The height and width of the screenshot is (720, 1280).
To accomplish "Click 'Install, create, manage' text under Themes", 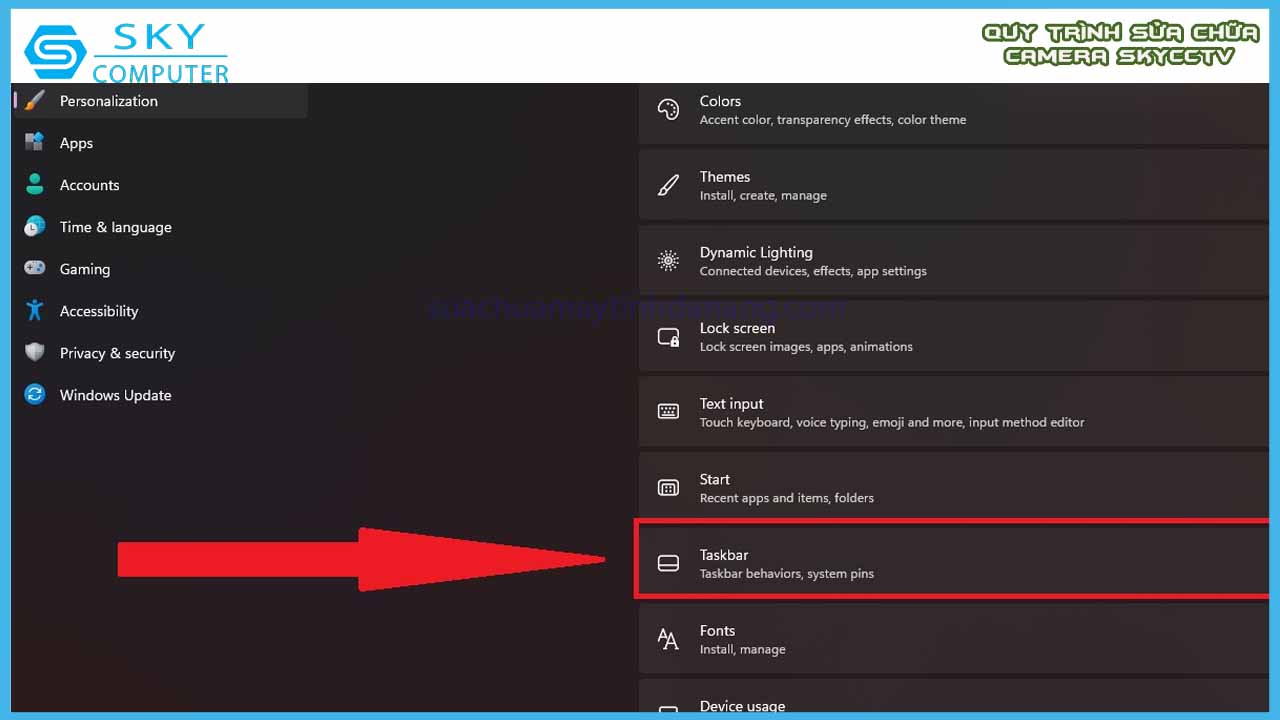I will [x=763, y=196].
